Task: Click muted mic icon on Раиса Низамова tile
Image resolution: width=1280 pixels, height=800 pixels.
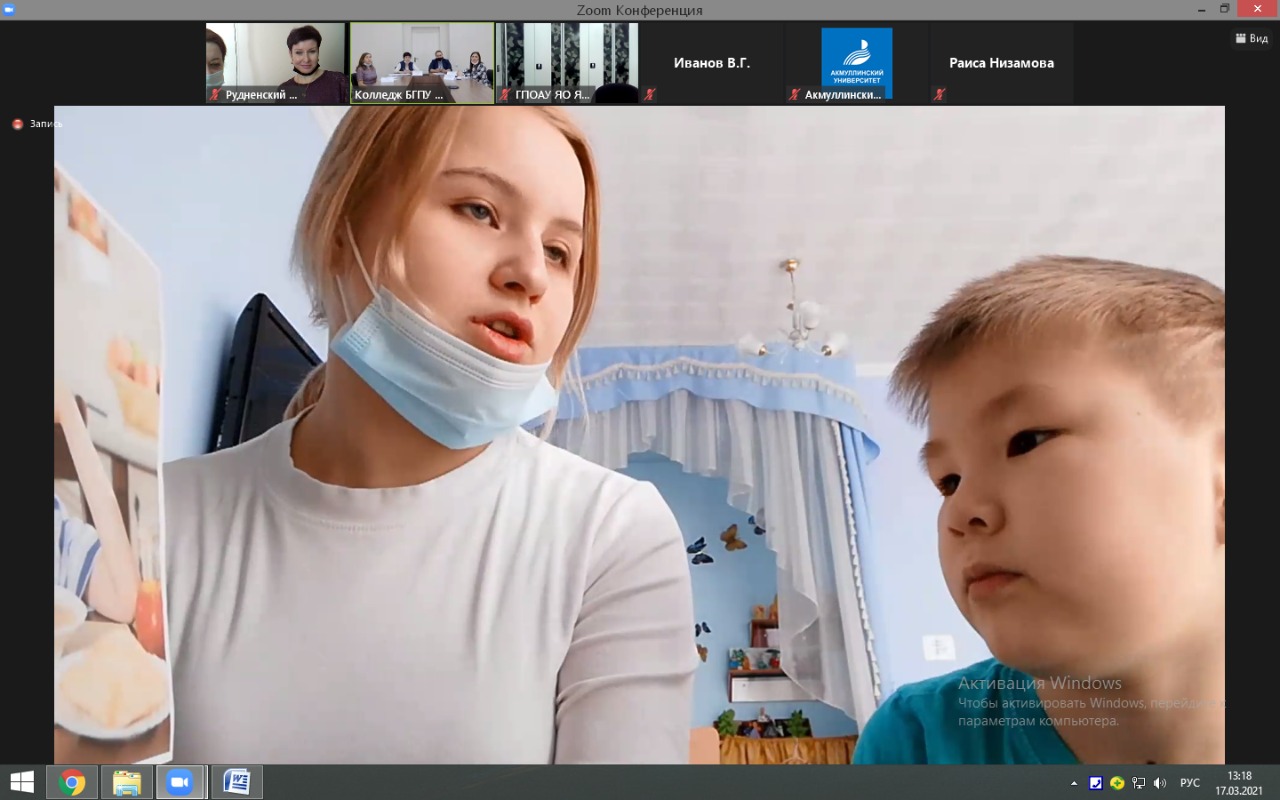Action: pyautogui.click(x=939, y=95)
